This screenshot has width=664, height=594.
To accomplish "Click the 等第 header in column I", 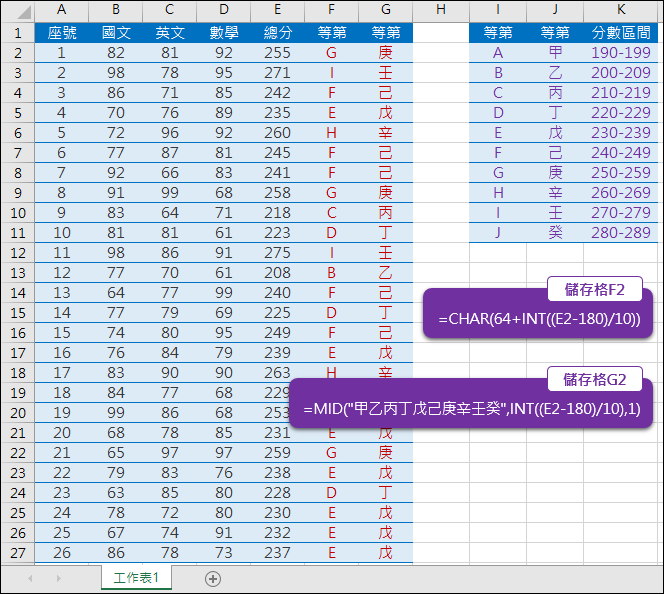I will (498, 33).
